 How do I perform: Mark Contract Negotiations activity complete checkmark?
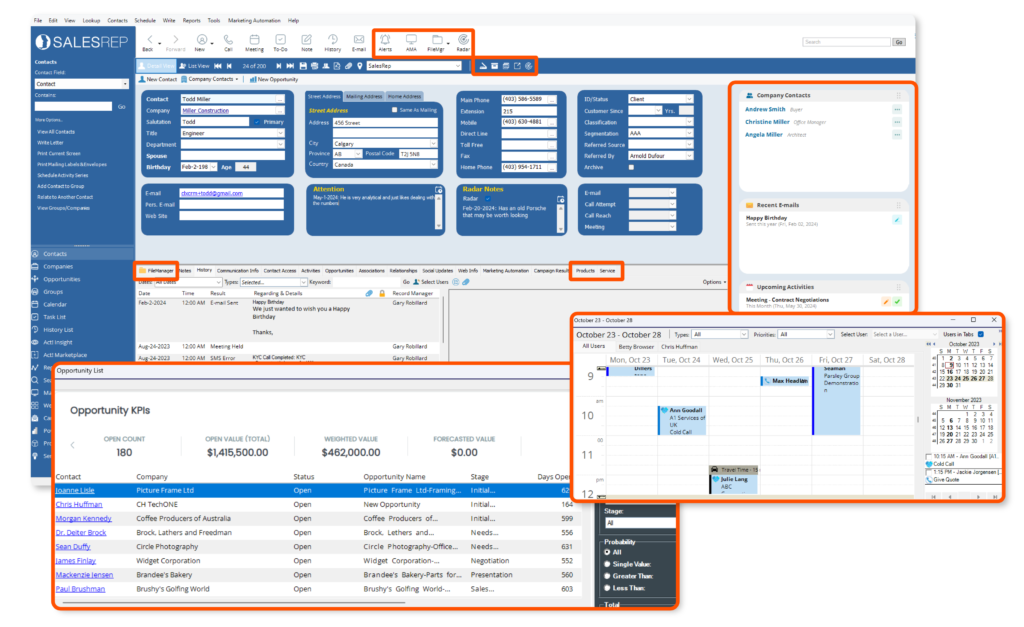coord(897,302)
